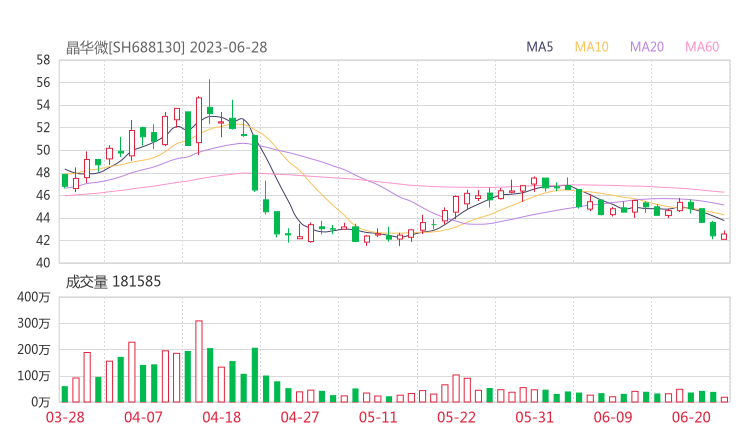740x440 pixels.
Task: Select the 05-31 date label
Action: coord(534,417)
